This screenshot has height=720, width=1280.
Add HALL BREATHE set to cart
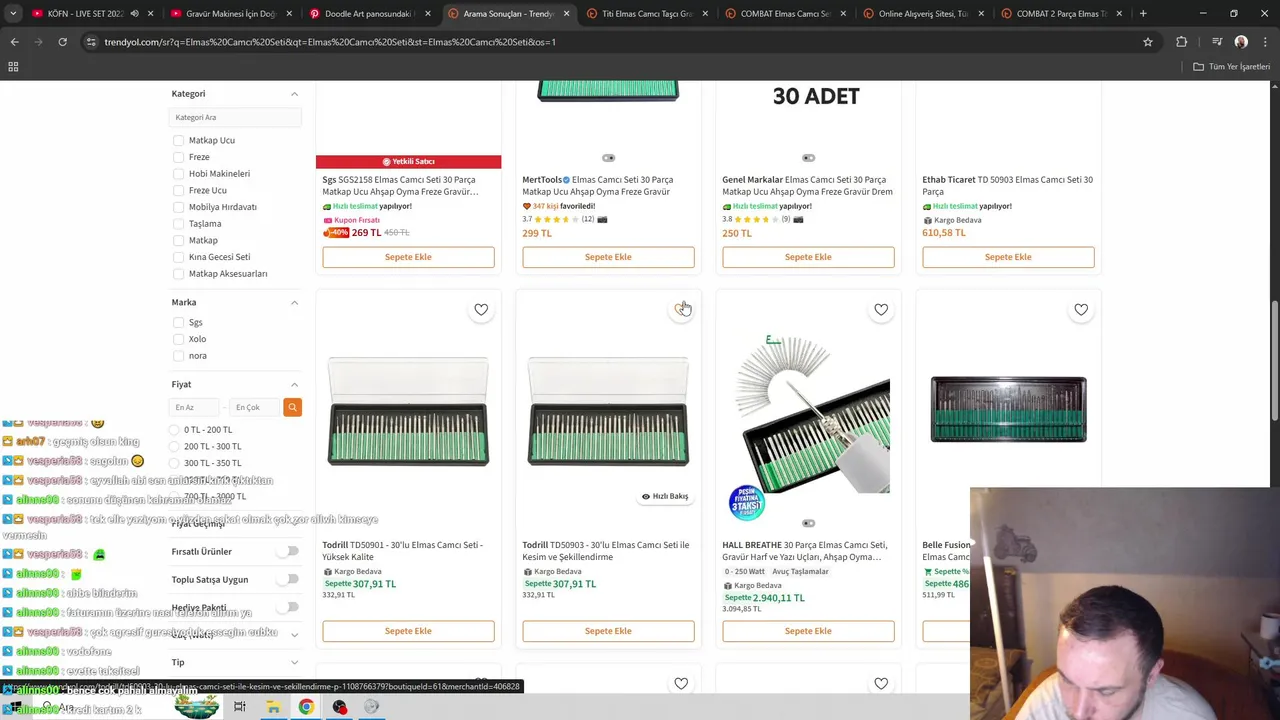(x=808, y=631)
